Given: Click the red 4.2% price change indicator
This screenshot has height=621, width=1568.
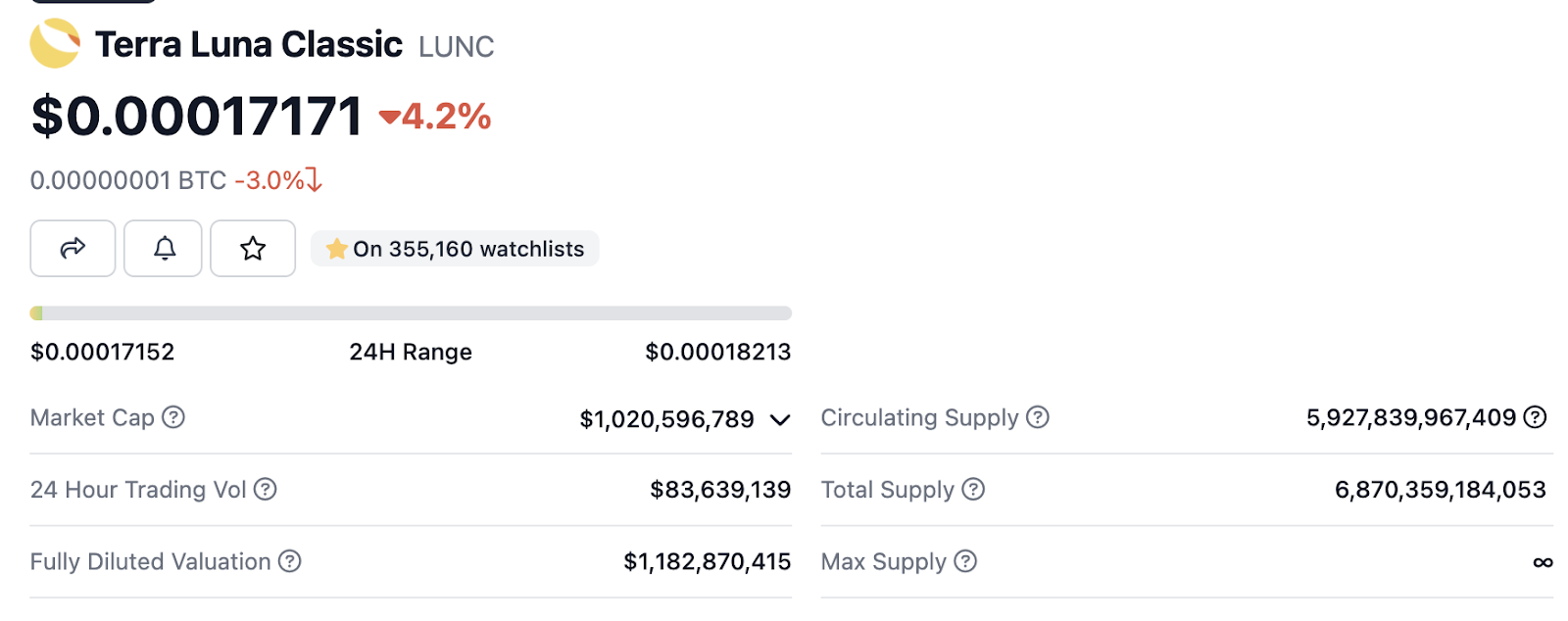Looking at the screenshot, I should coord(435,117).
